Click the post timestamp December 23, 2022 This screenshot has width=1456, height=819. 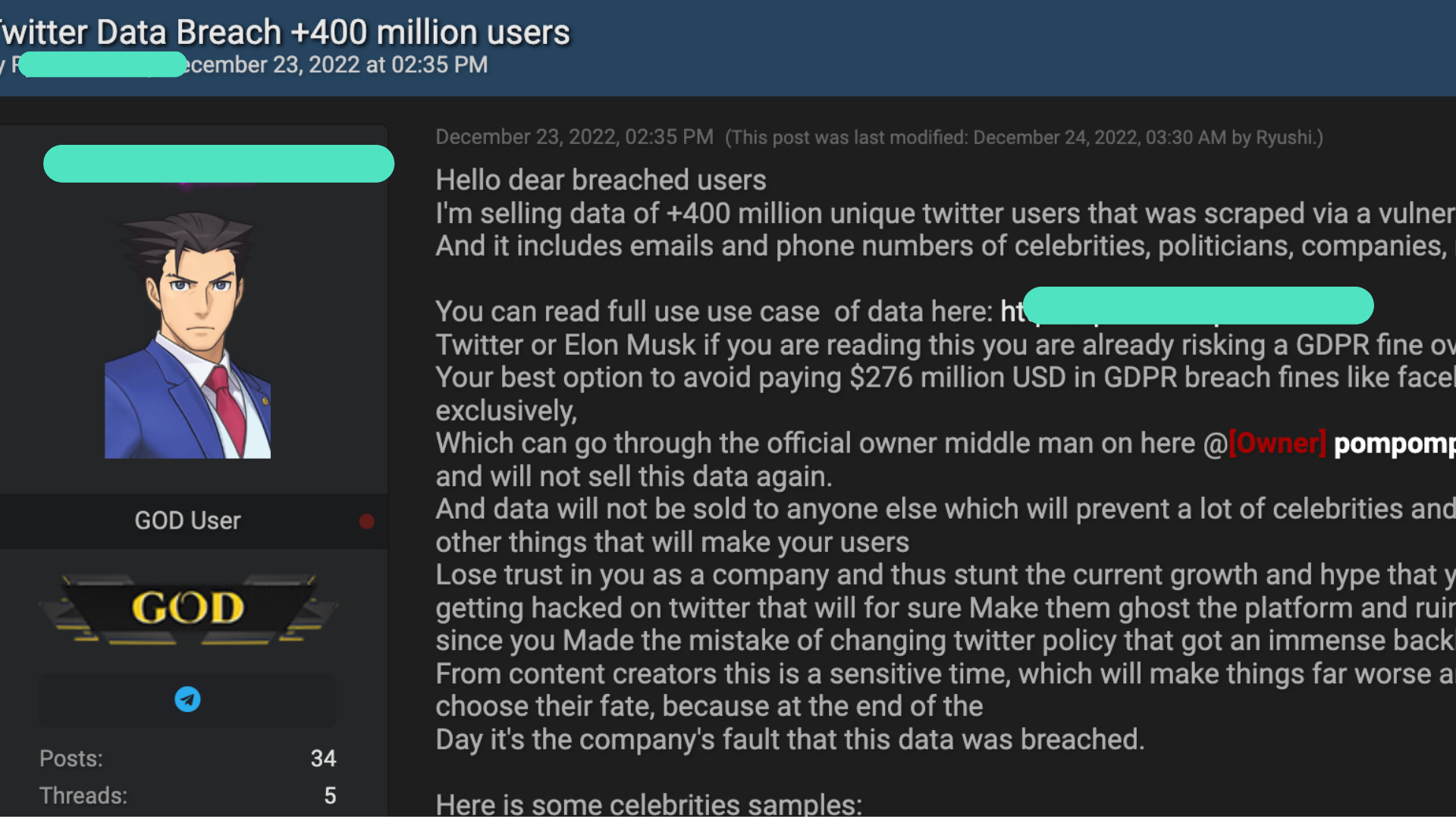coord(574,137)
